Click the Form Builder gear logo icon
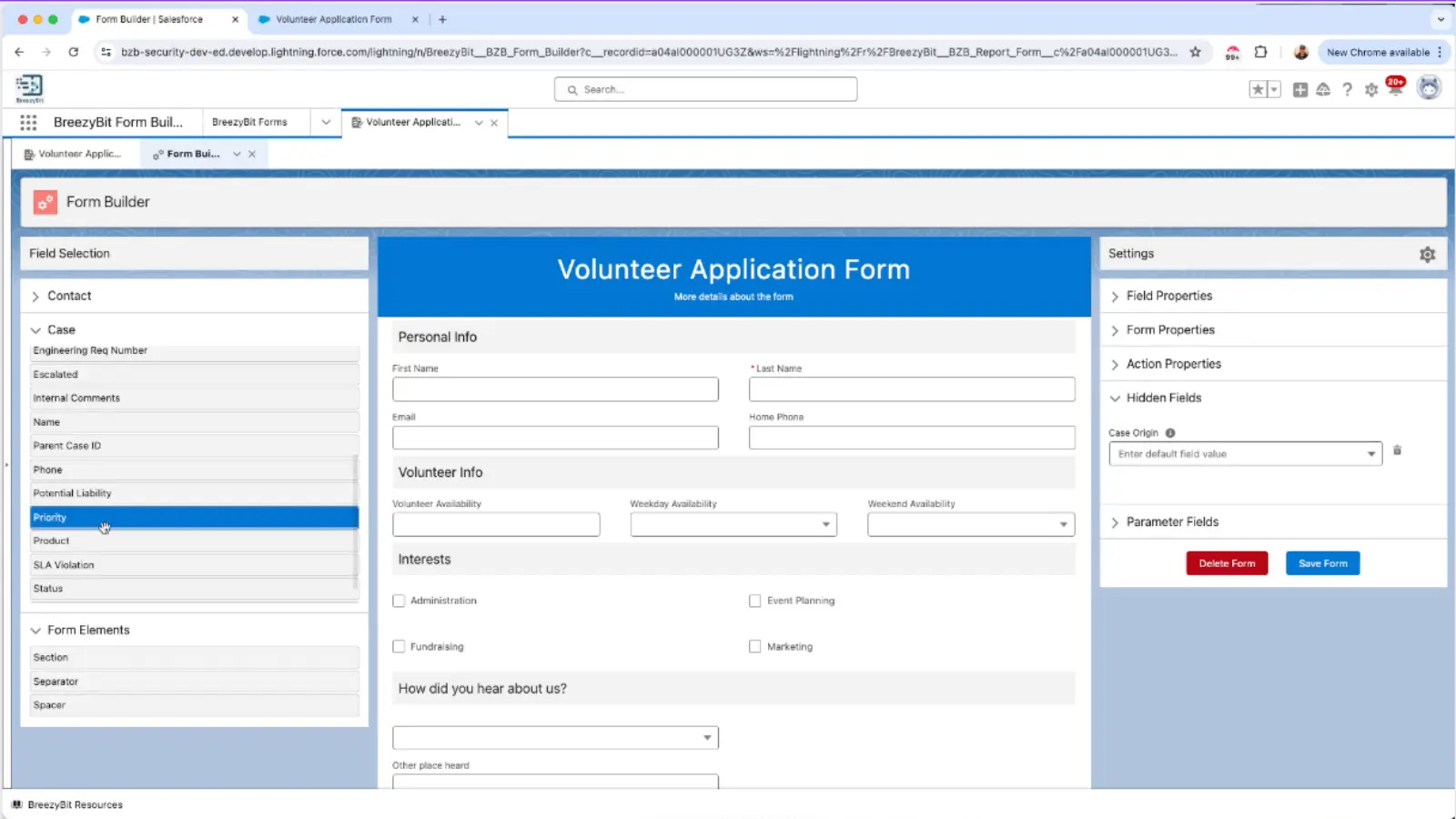 (x=45, y=202)
